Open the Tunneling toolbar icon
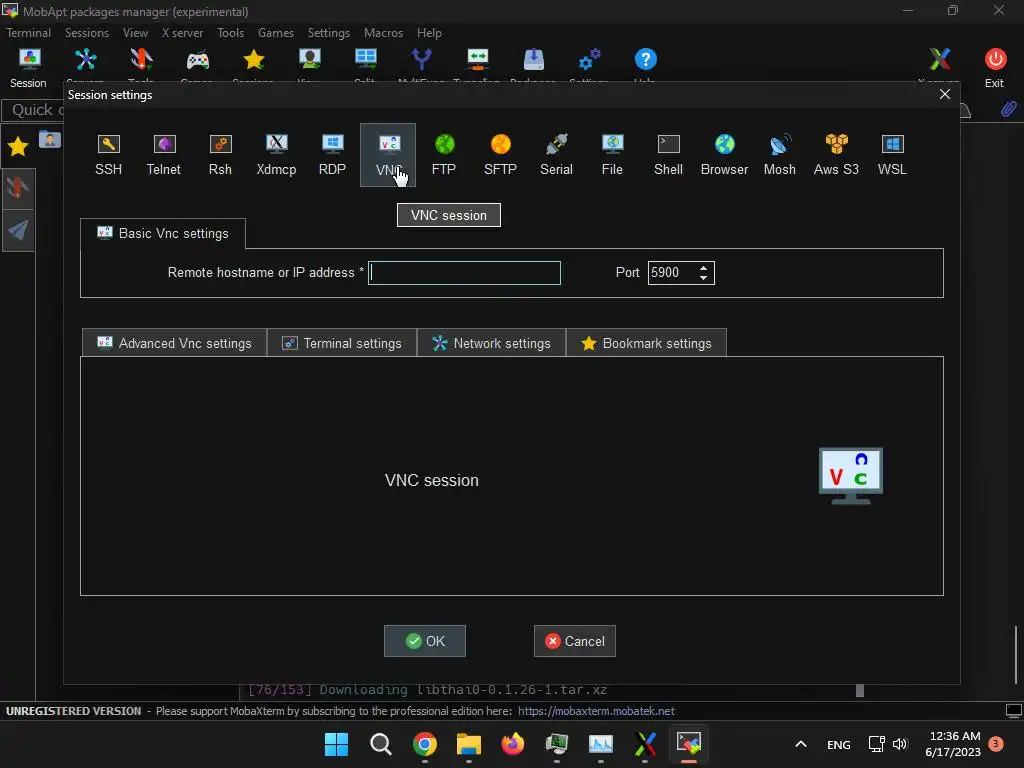Image resolution: width=1024 pixels, height=768 pixels. click(477, 60)
